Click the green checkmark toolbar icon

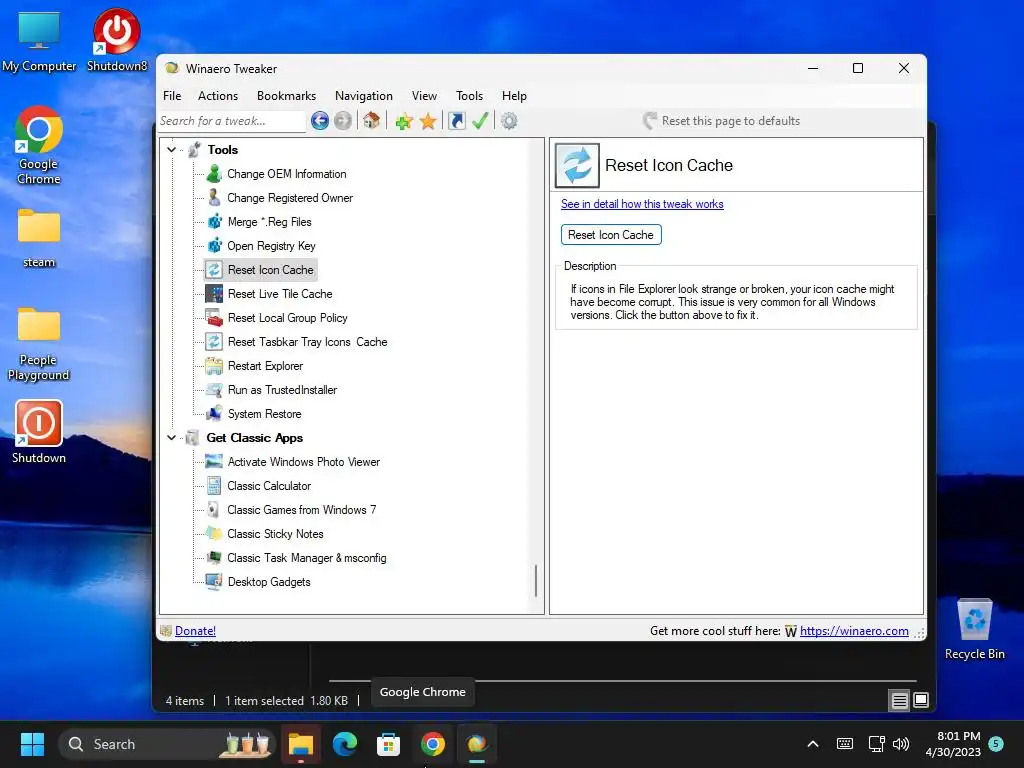pos(480,121)
